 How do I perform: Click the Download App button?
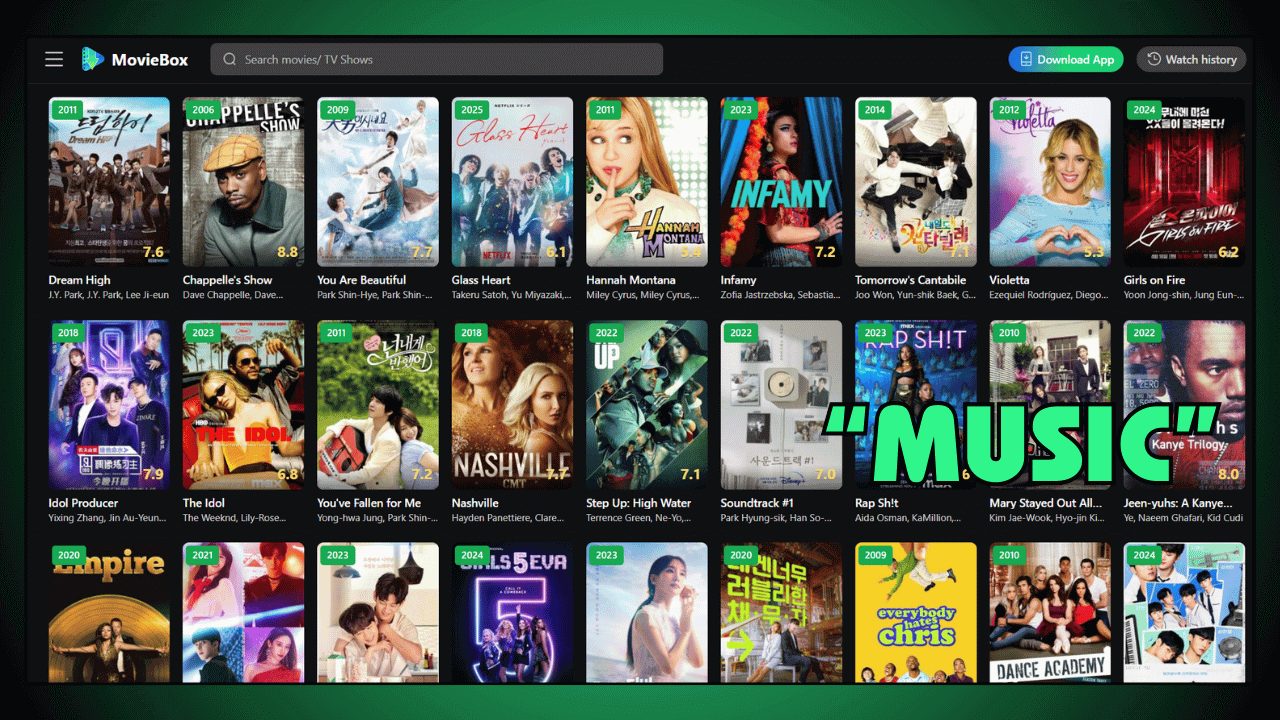coord(1065,59)
